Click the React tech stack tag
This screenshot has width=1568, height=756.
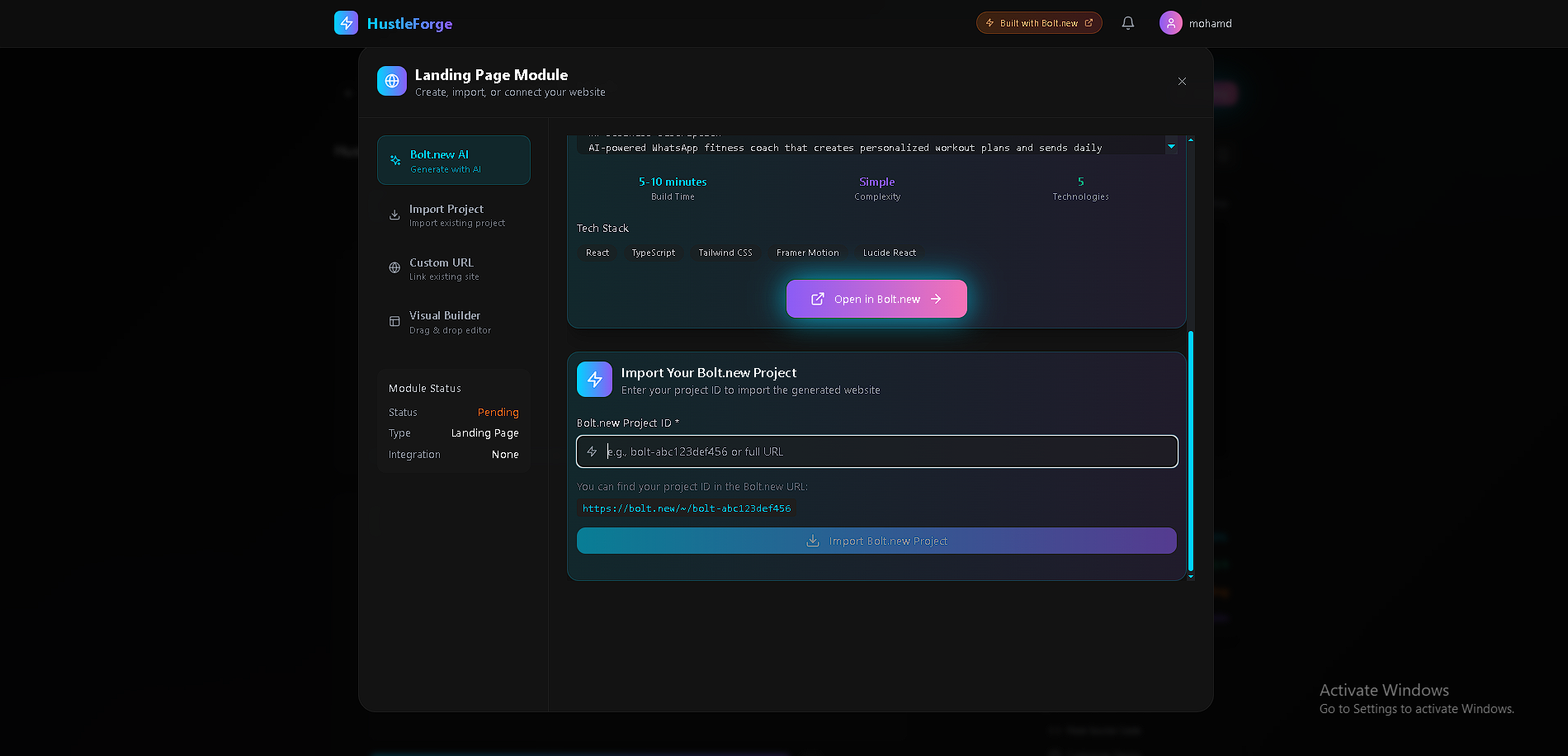(598, 253)
